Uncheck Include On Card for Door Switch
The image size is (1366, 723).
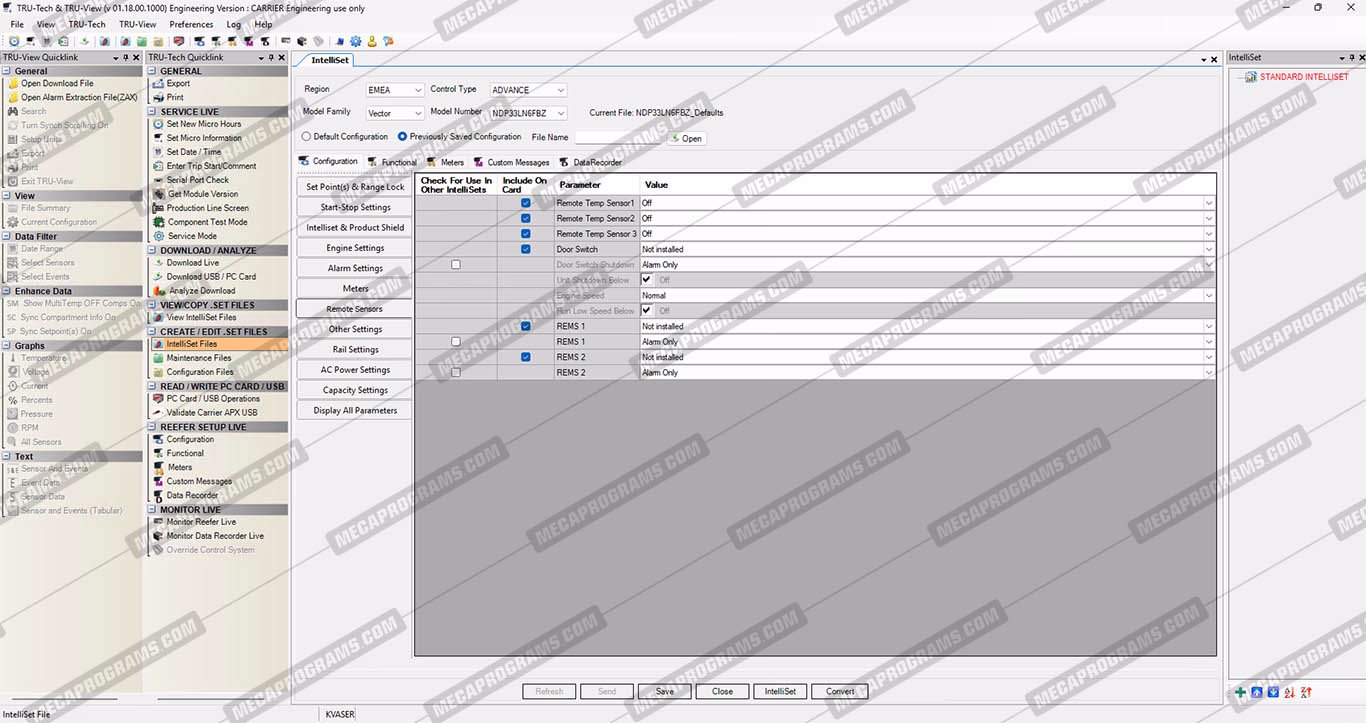click(526, 249)
